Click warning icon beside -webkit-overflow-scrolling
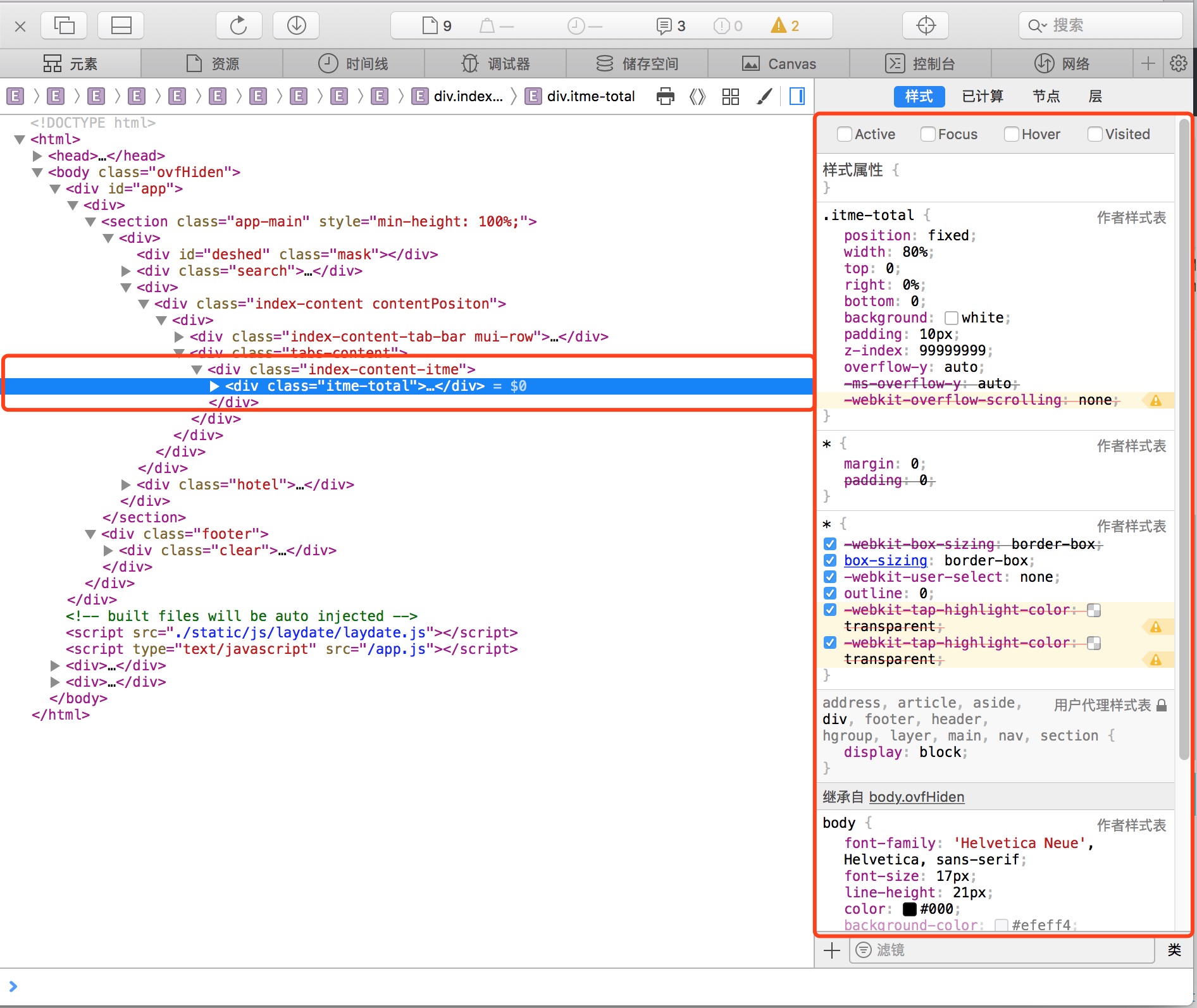1197x1008 pixels. tap(1155, 401)
